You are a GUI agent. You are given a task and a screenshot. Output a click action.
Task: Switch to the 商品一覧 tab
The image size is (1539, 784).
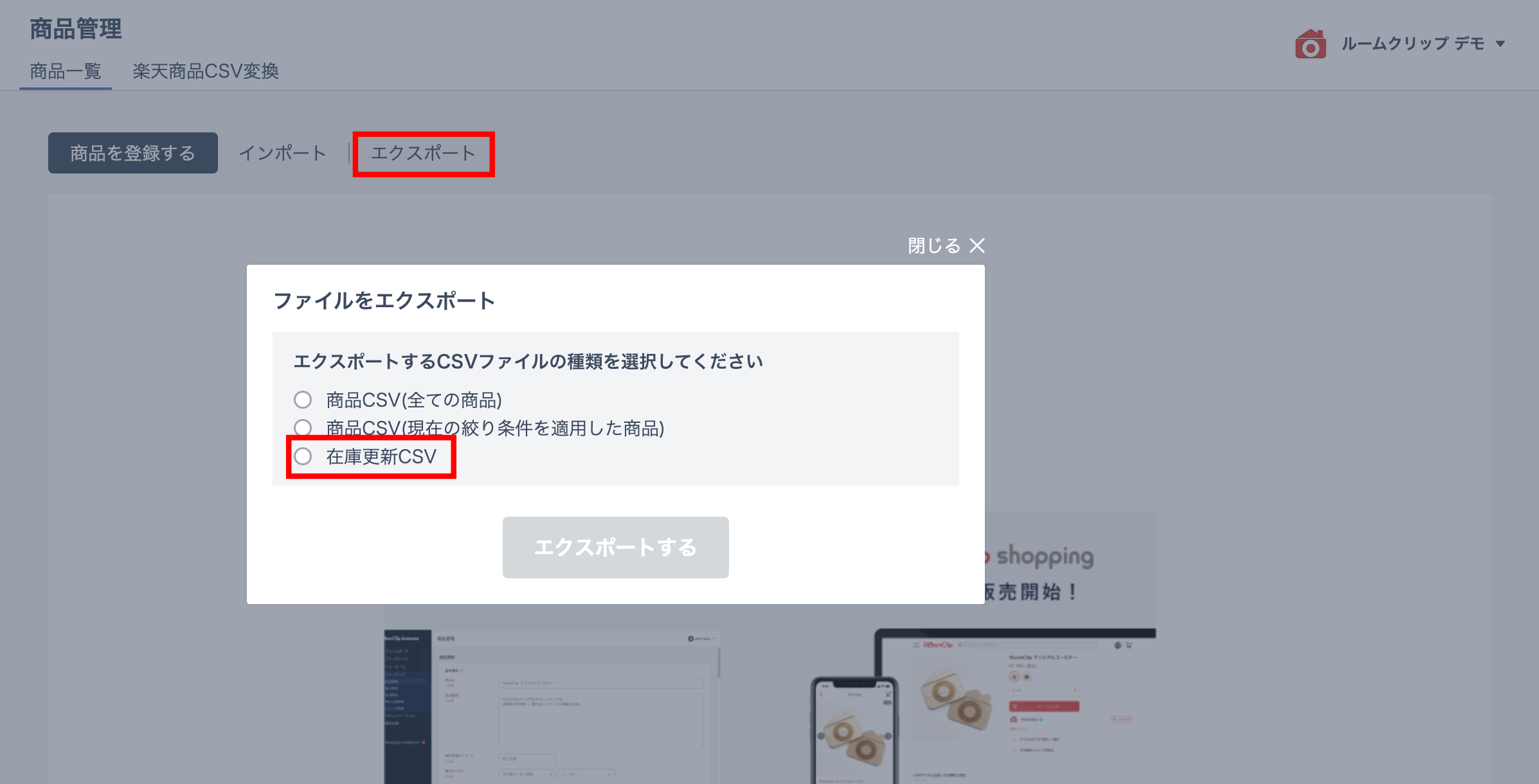coord(66,71)
